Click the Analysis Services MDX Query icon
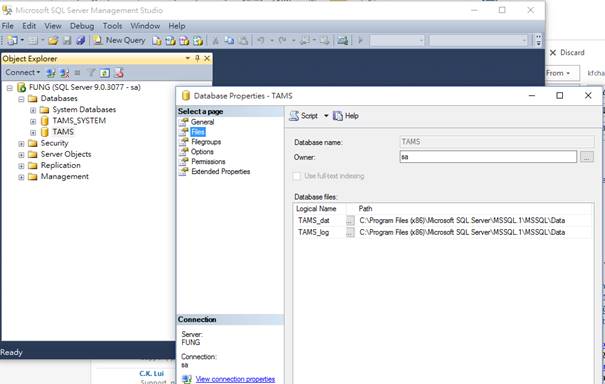Viewport: 605px width, 384px height. (x=170, y=41)
